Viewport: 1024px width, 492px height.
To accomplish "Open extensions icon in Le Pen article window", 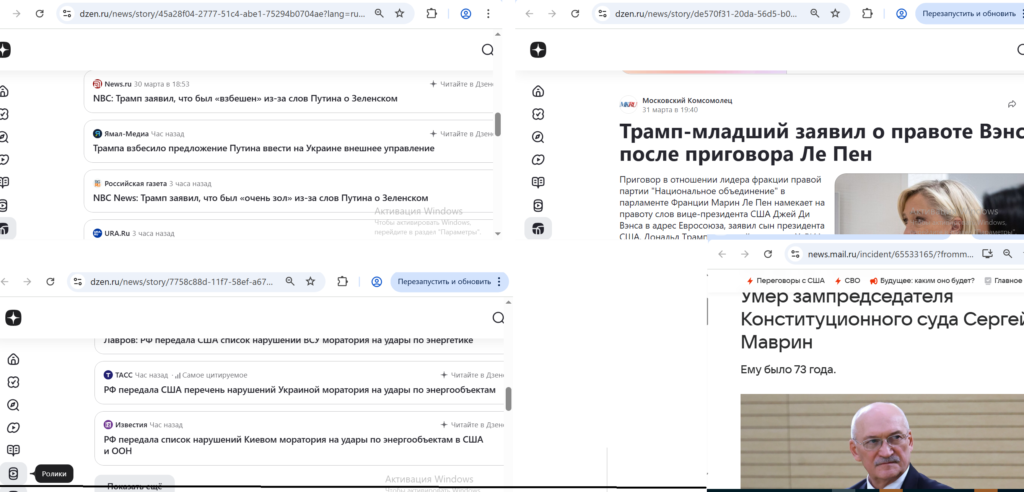I will (867, 13).
